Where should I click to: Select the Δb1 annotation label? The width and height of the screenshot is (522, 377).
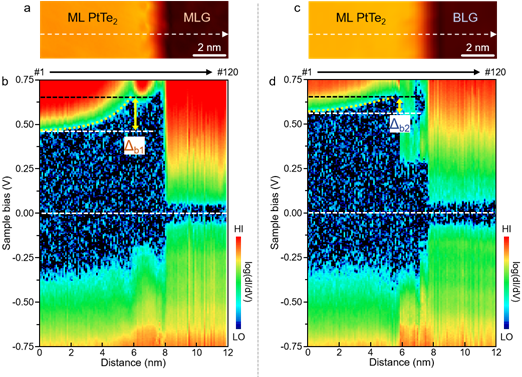coord(134,146)
